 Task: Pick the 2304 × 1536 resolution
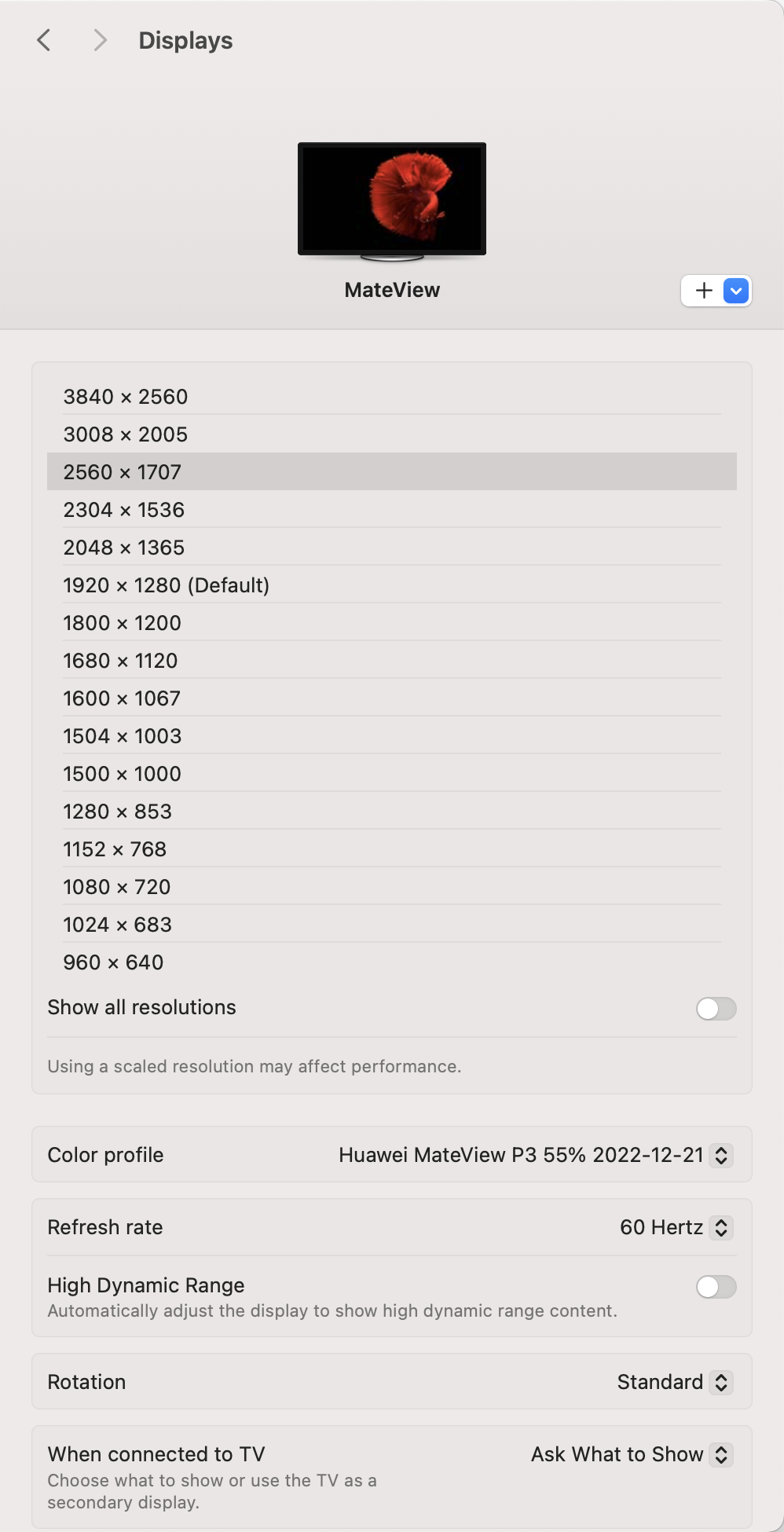tap(124, 510)
